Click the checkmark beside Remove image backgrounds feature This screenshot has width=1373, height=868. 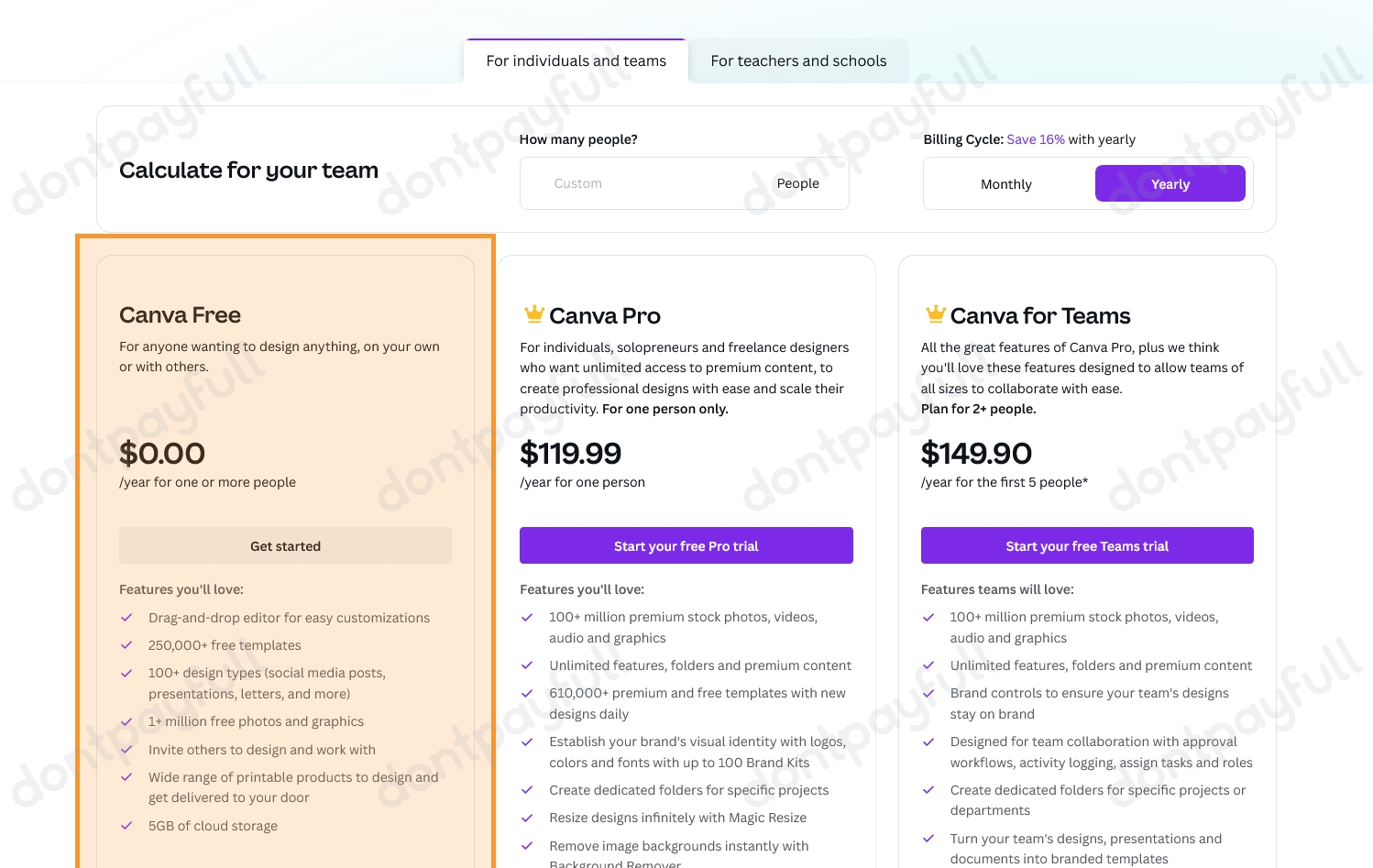527,843
